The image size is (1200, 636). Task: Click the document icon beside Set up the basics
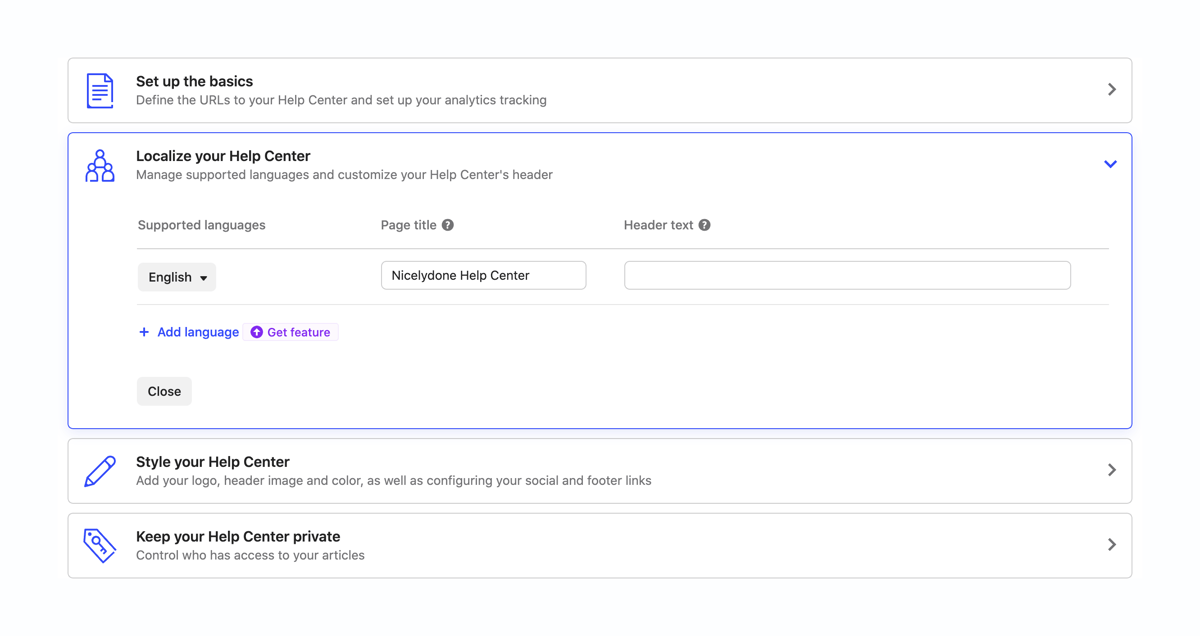99,89
